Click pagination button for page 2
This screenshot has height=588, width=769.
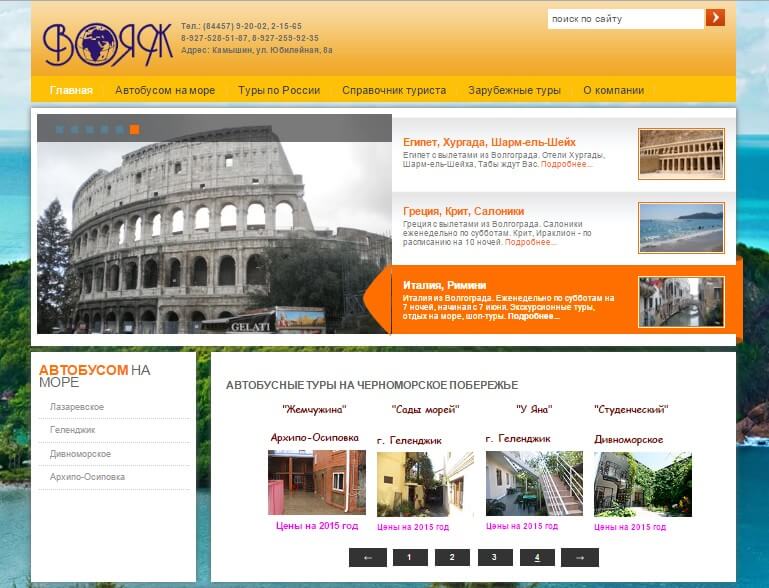click(x=452, y=558)
